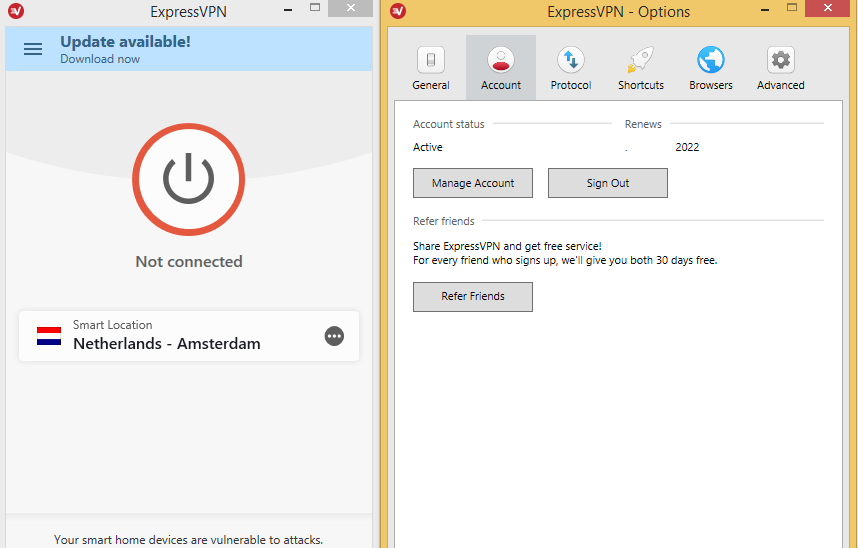Open the Advanced gear icon tab
The width and height of the screenshot is (858, 548).
(x=781, y=60)
